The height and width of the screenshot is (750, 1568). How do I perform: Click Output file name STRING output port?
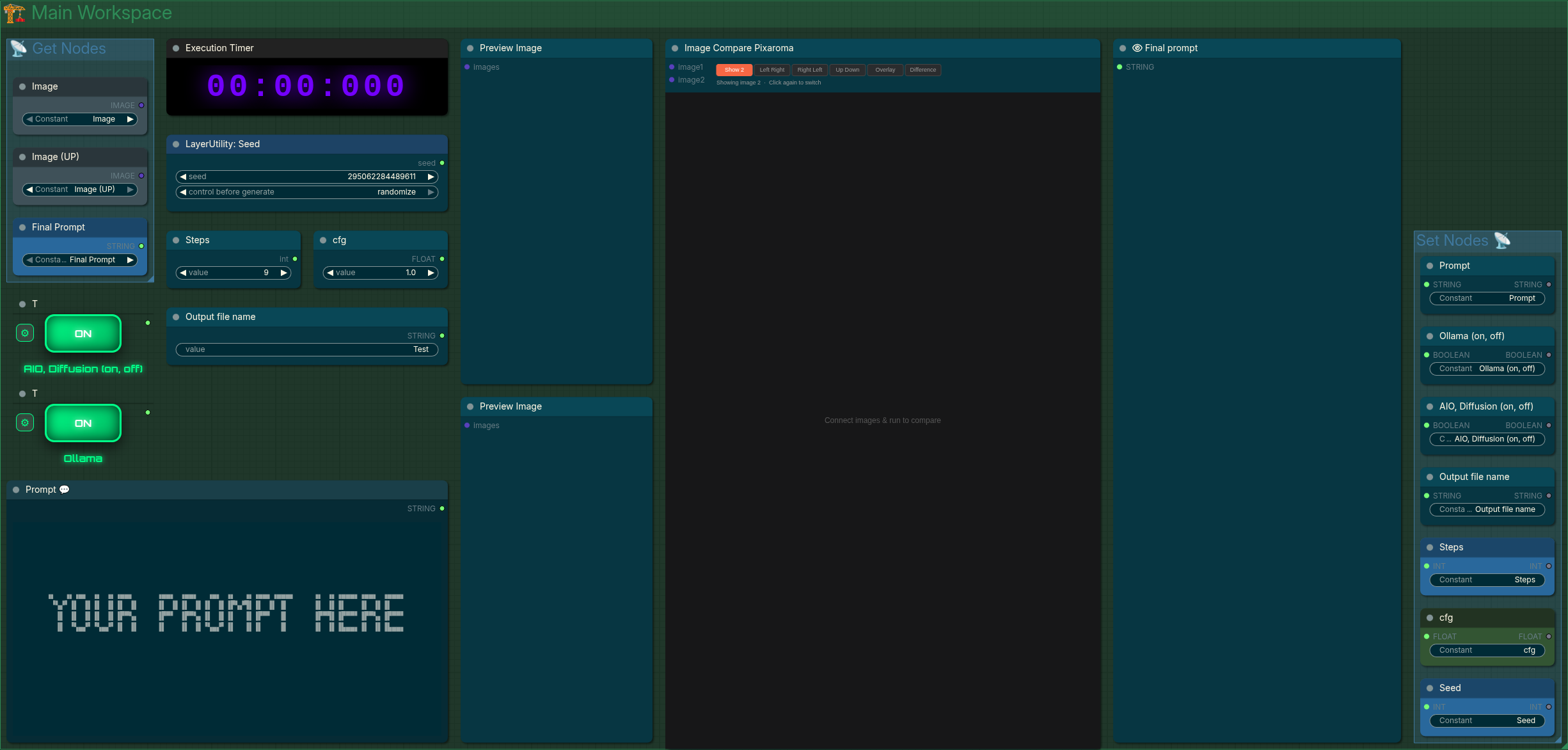[x=442, y=336]
